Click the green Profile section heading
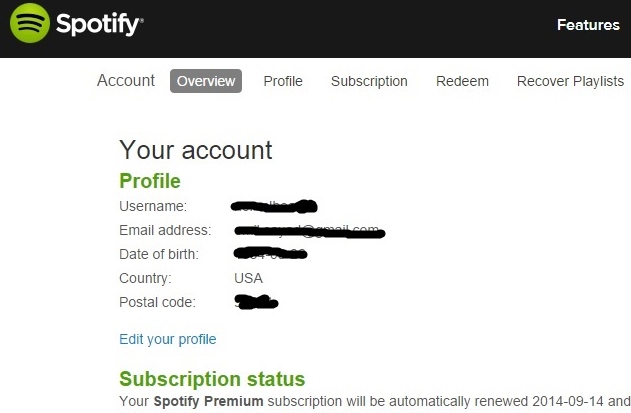631x413 pixels. click(x=150, y=181)
